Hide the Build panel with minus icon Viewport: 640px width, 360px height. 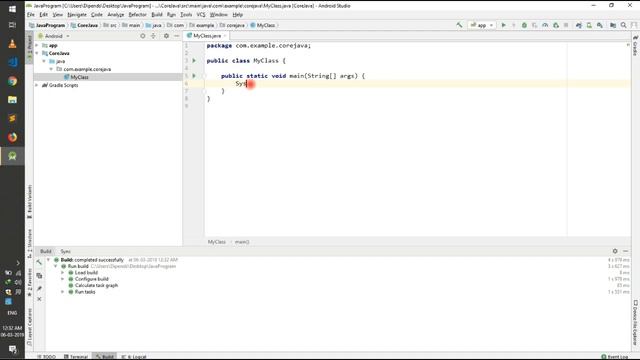pyautogui.click(x=625, y=251)
